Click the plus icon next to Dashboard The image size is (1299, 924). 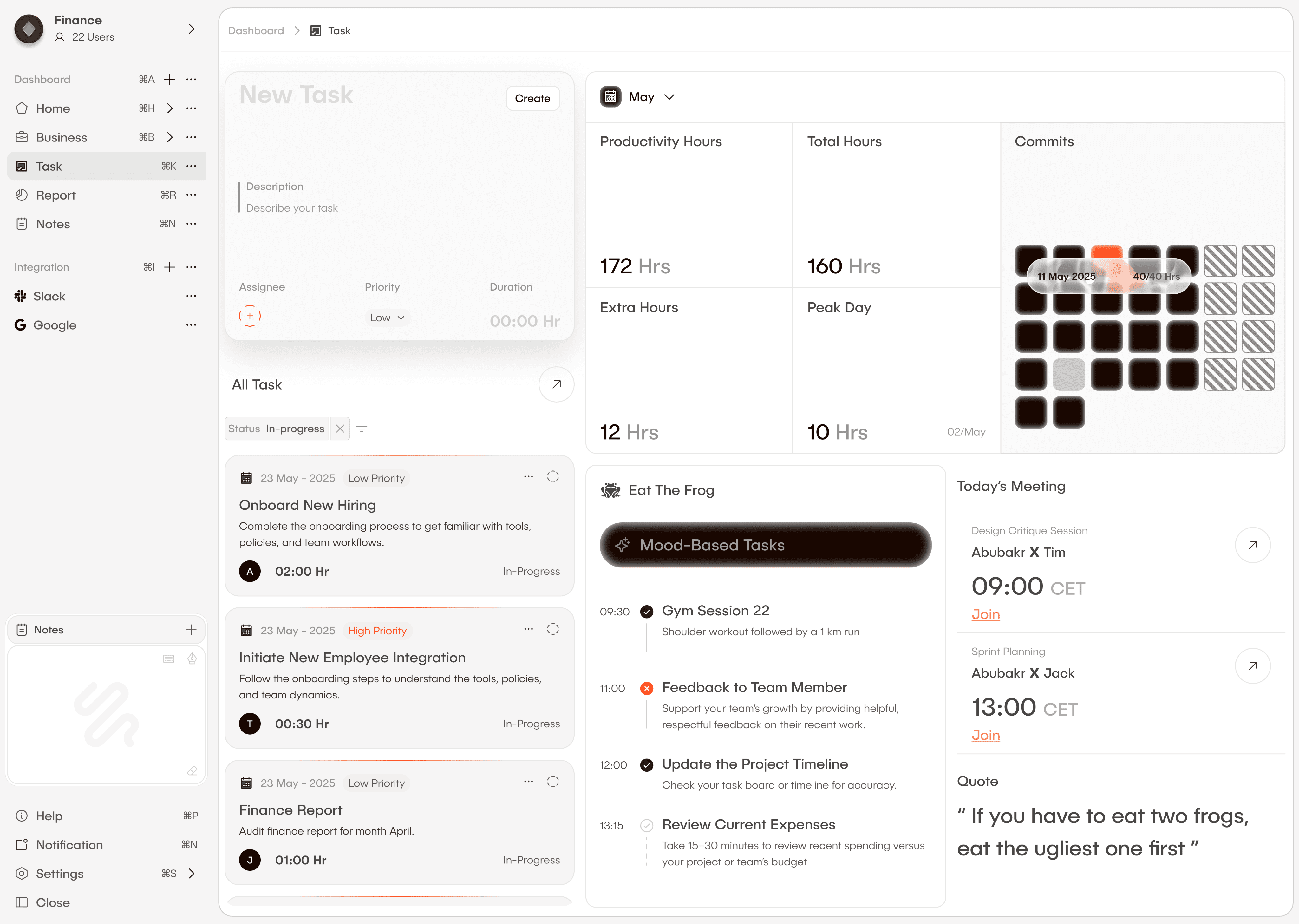pyautogui.click(x=169, y=79)
